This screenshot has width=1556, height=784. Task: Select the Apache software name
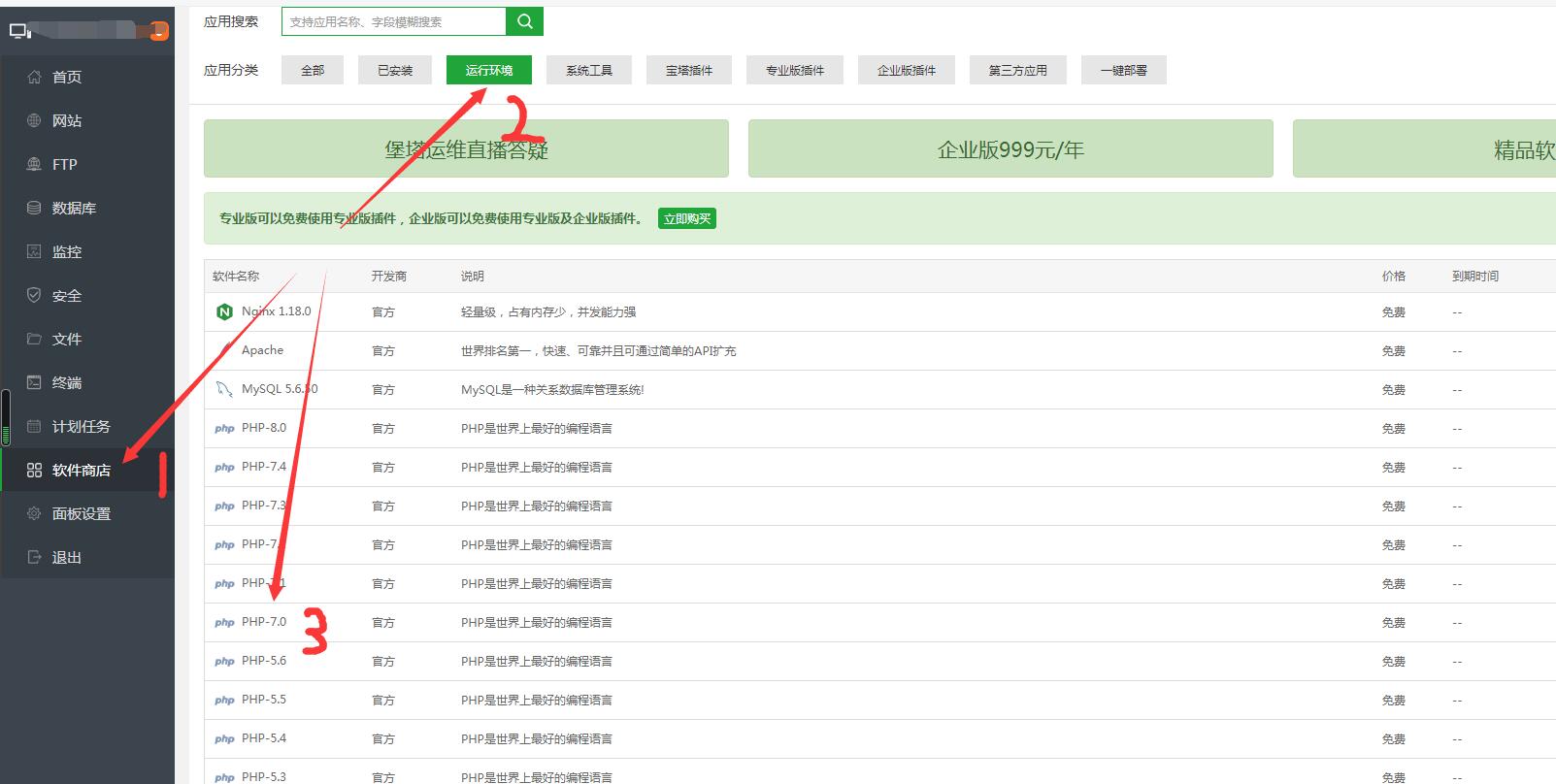[263, 350]
